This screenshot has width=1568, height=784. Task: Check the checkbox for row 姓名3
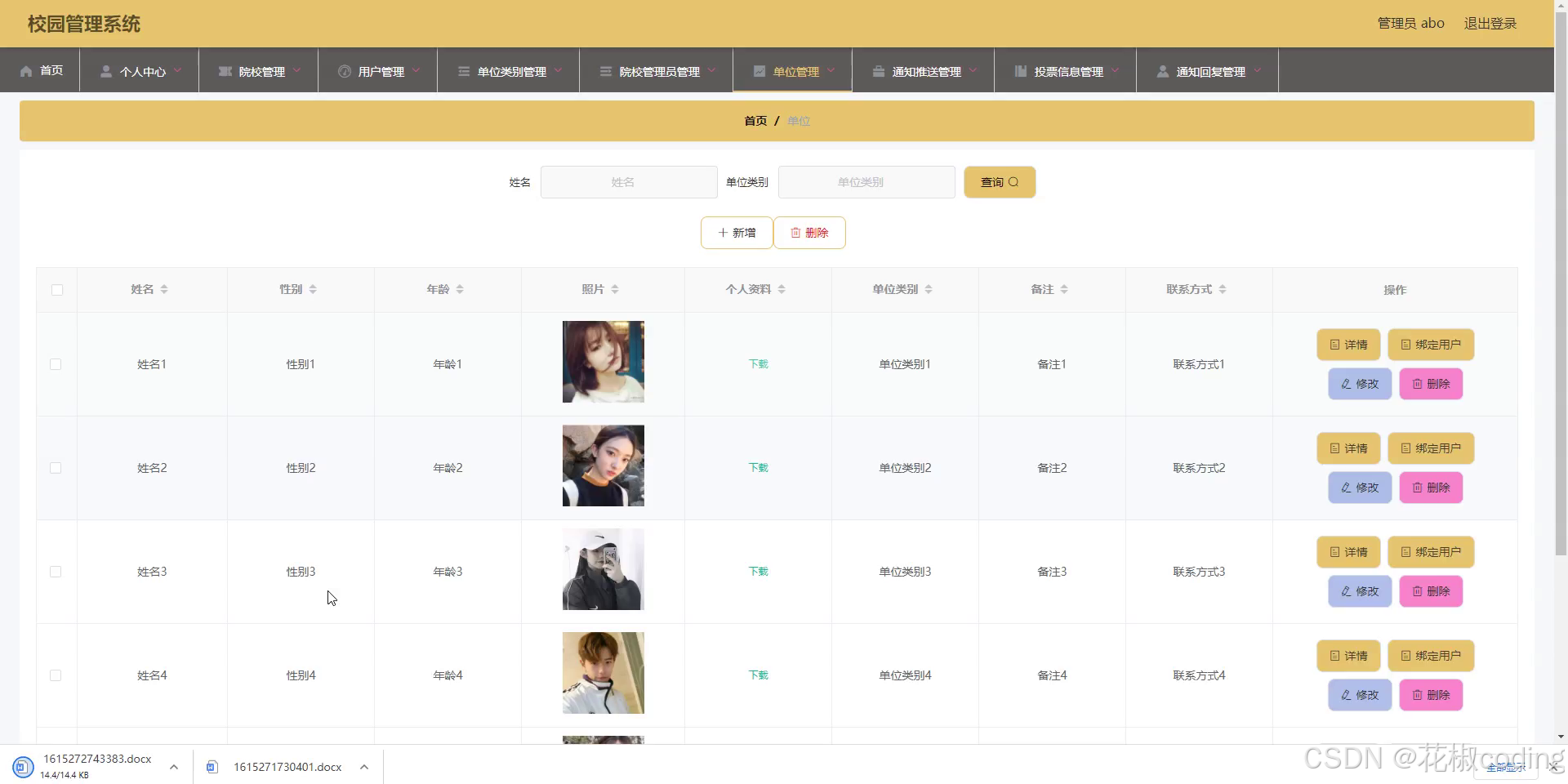coord(56,572)
